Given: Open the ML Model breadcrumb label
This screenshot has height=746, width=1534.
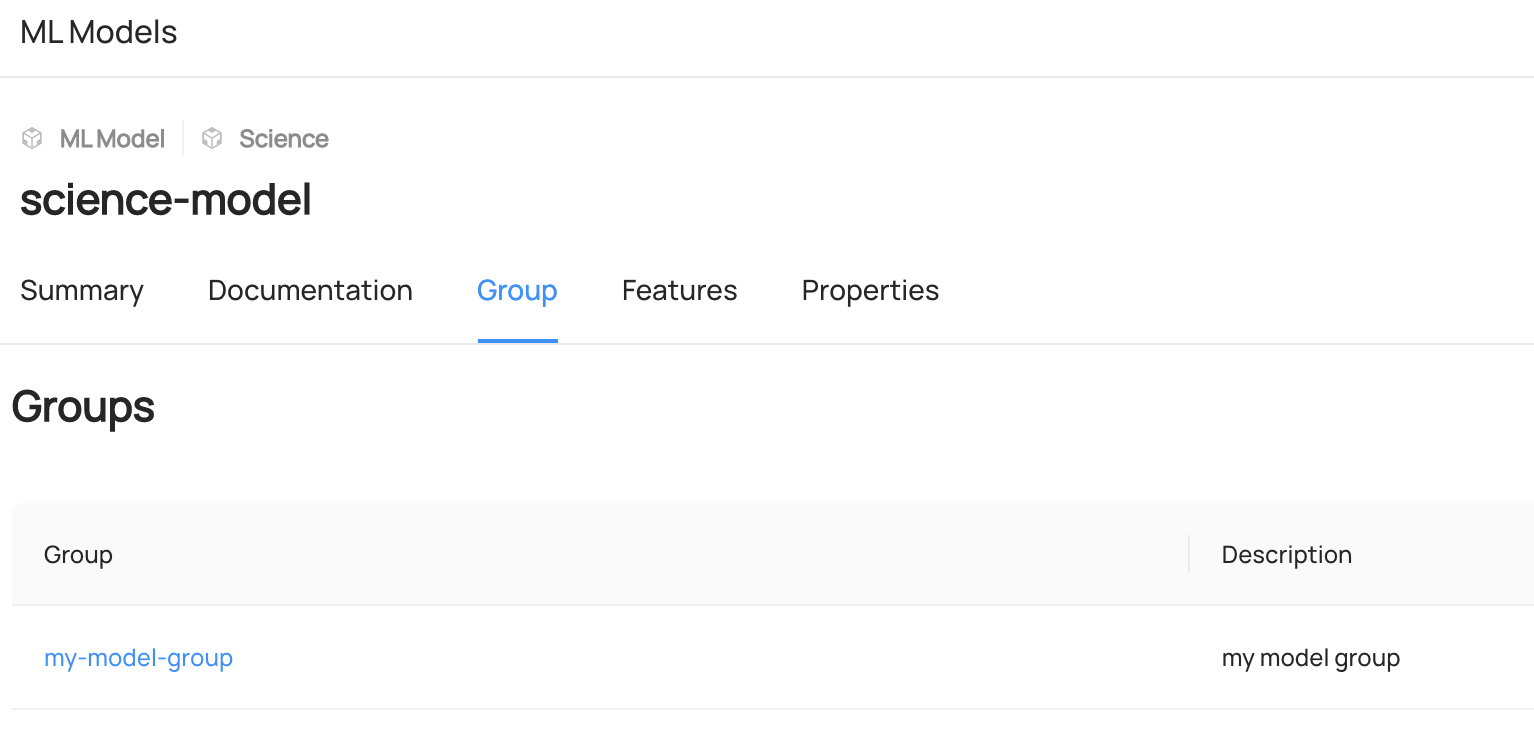Looking at the screenshot, I should pos(112,139).
